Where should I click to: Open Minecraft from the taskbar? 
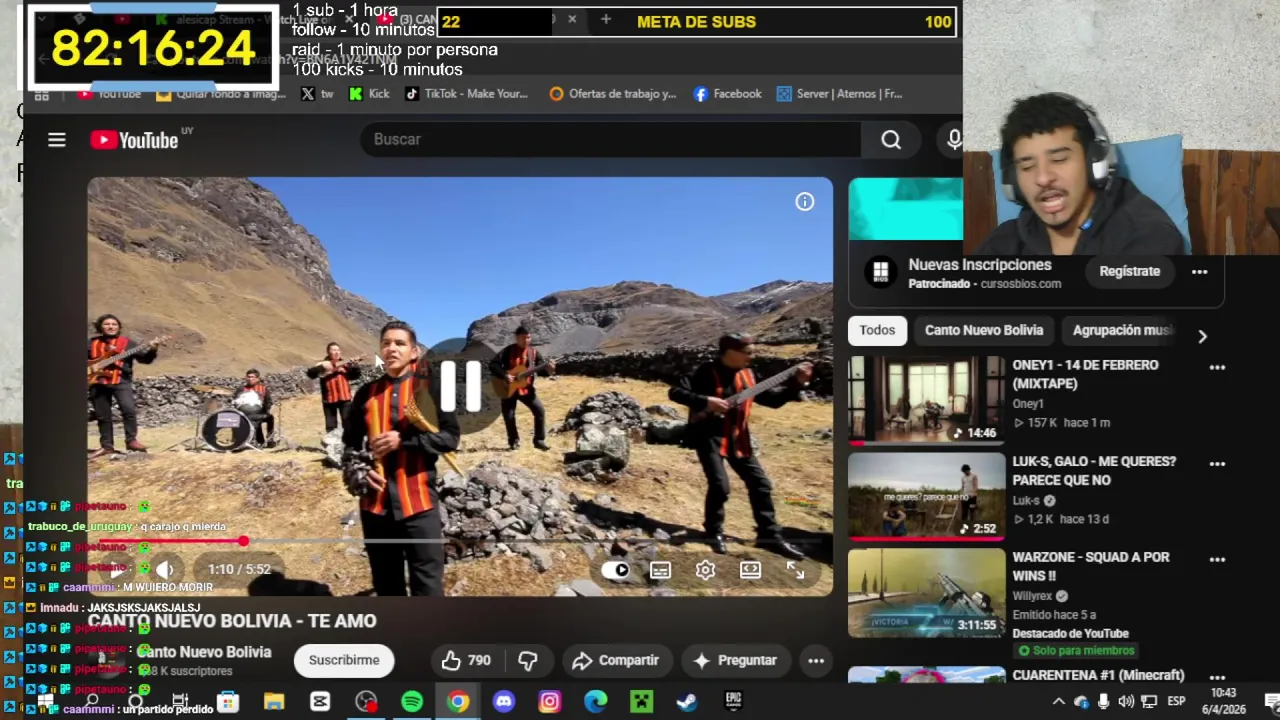[641, 702]
